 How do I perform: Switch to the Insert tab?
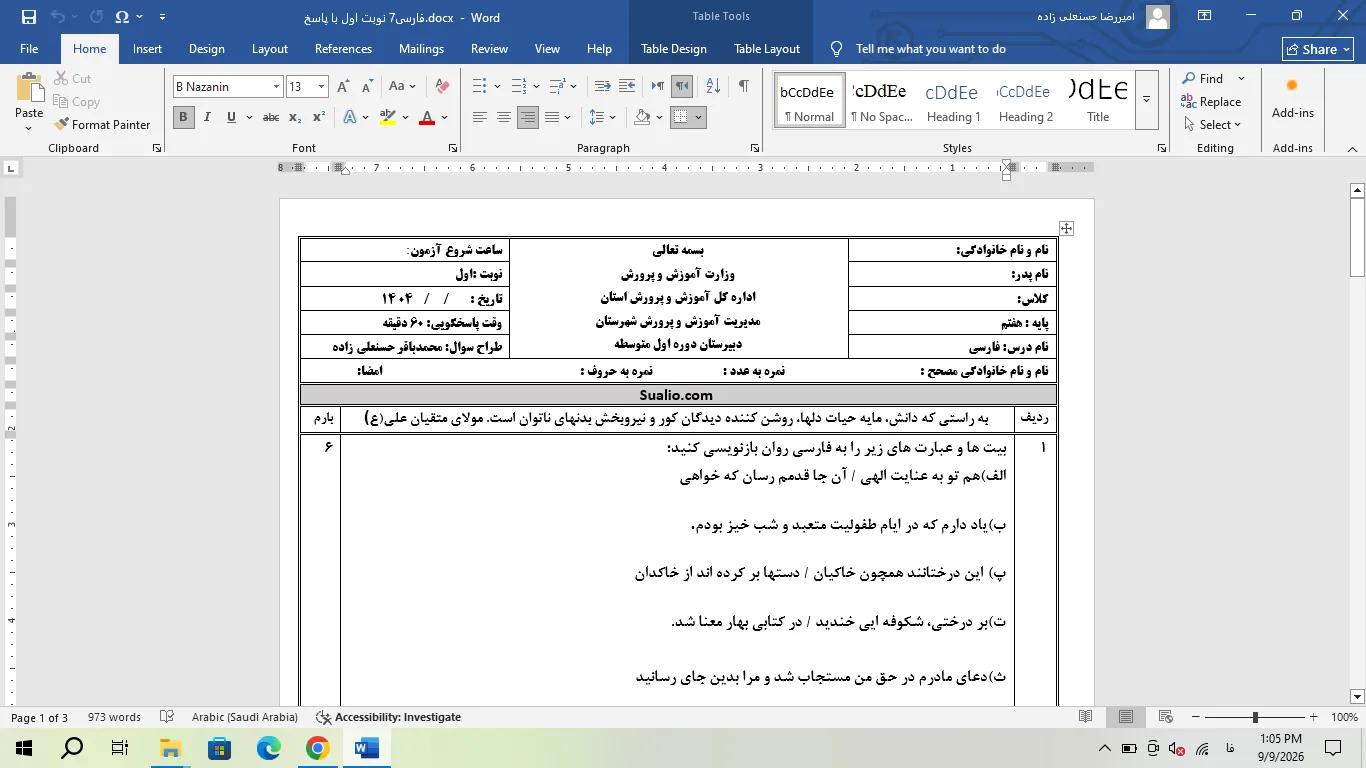coord(147,49)
